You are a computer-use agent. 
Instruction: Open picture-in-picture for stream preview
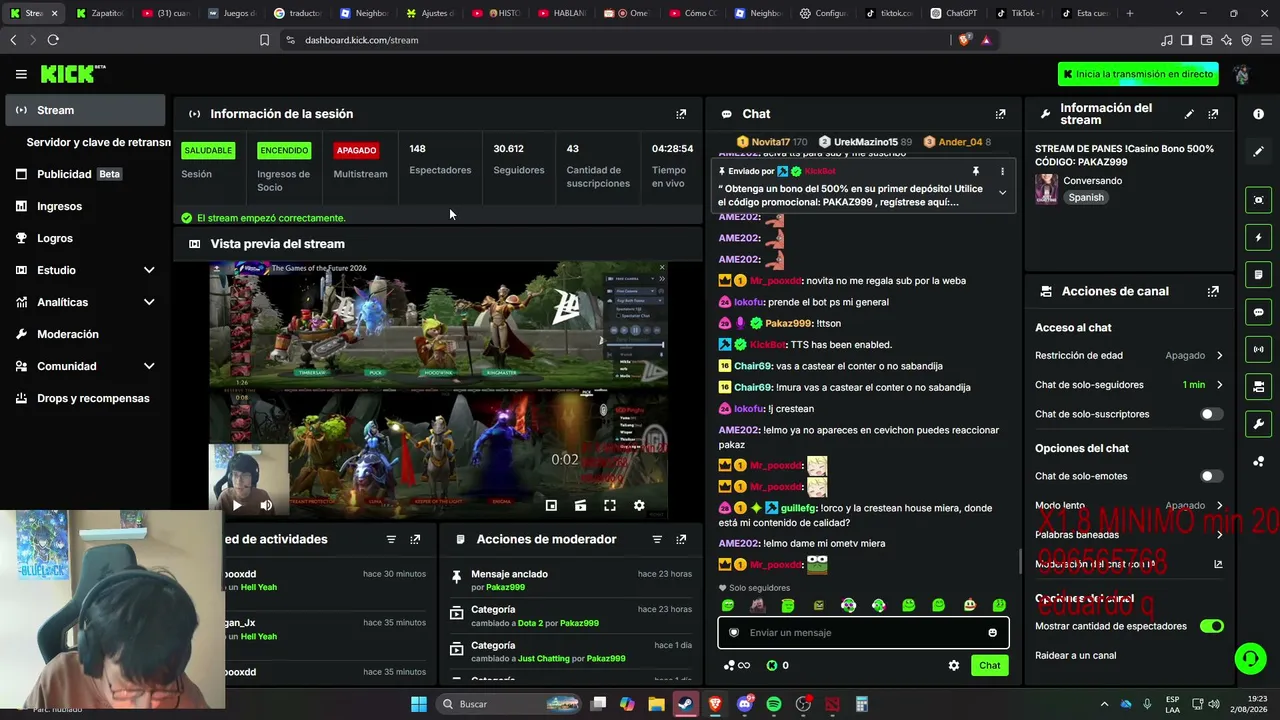(x=551, y=506)
